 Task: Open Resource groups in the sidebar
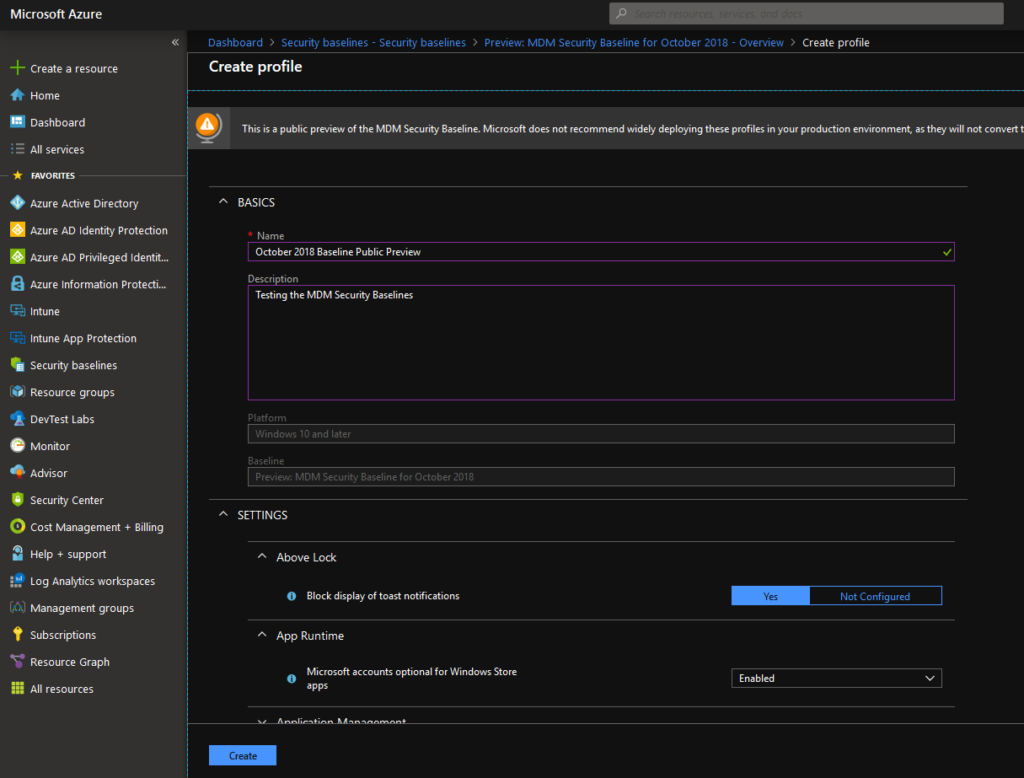72,392
